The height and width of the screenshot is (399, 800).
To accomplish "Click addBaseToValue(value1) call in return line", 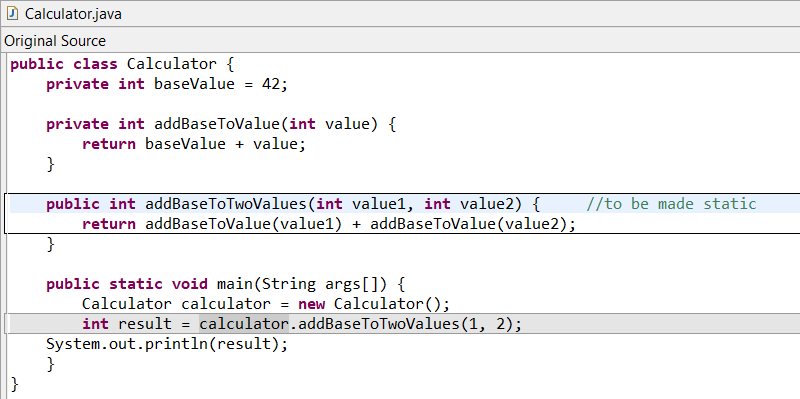I will click(243, 224).
